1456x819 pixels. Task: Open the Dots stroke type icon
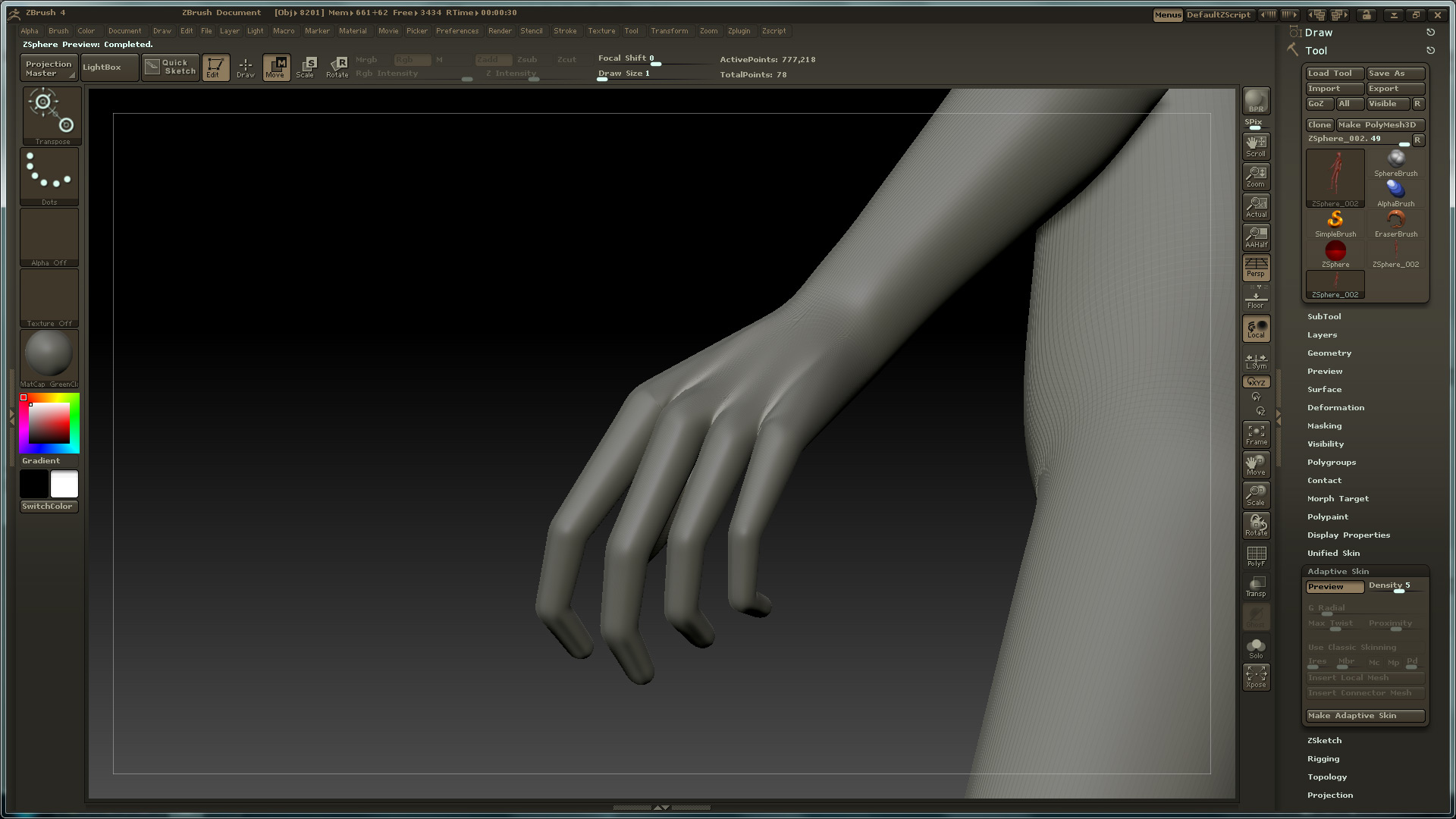coord(49,176)
